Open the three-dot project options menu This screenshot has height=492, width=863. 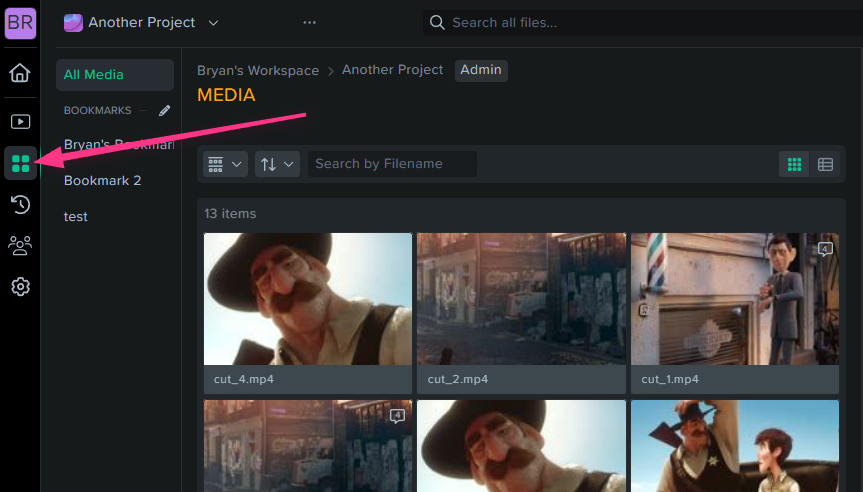click(x=309, y=23)
